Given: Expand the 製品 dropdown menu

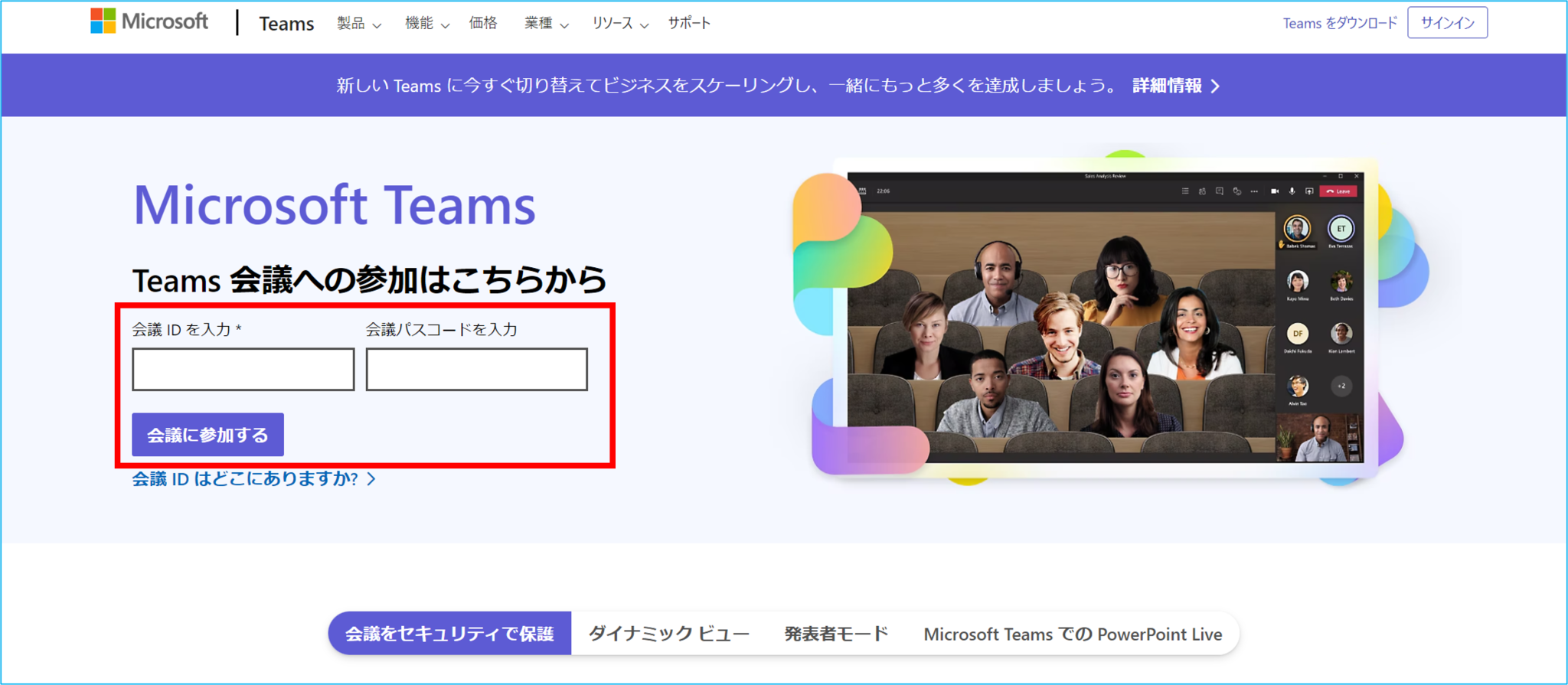Looking at the screenshot, I should [359, 24].
